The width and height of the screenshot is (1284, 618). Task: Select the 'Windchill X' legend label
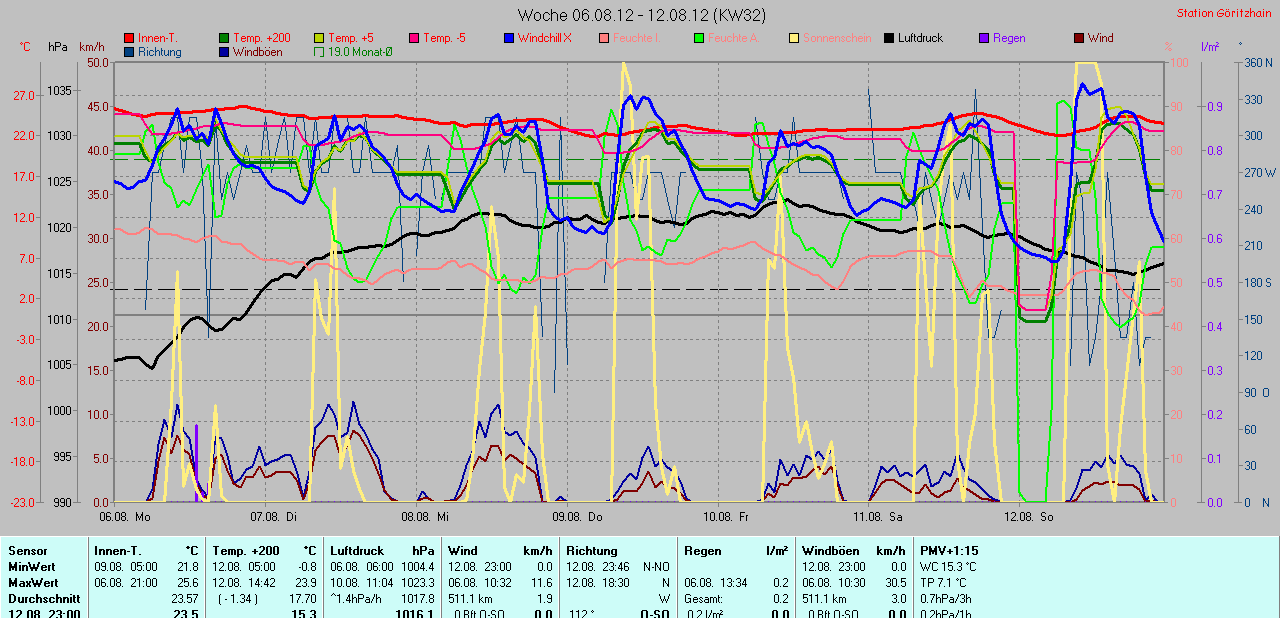545,38
